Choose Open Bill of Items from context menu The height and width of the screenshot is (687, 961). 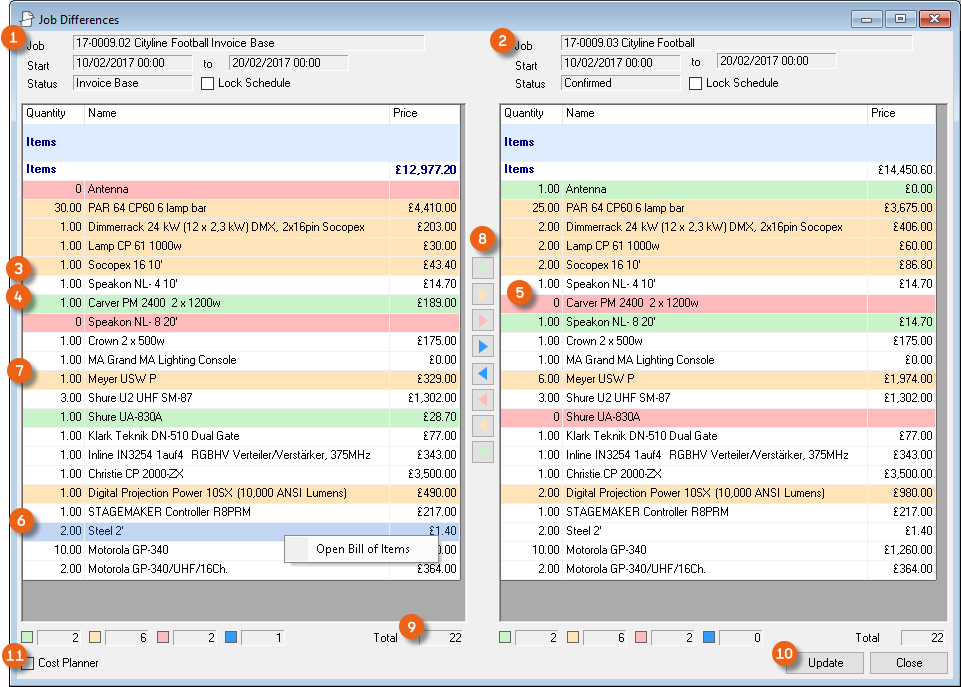362,549
